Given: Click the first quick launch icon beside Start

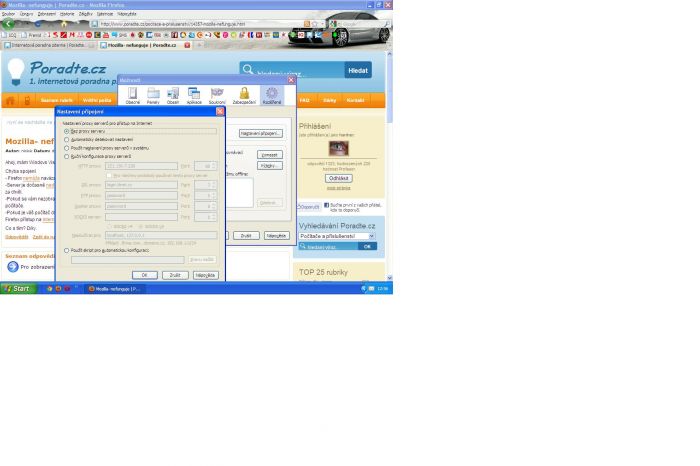Looking at the screenshot, I should click(50, 289).
